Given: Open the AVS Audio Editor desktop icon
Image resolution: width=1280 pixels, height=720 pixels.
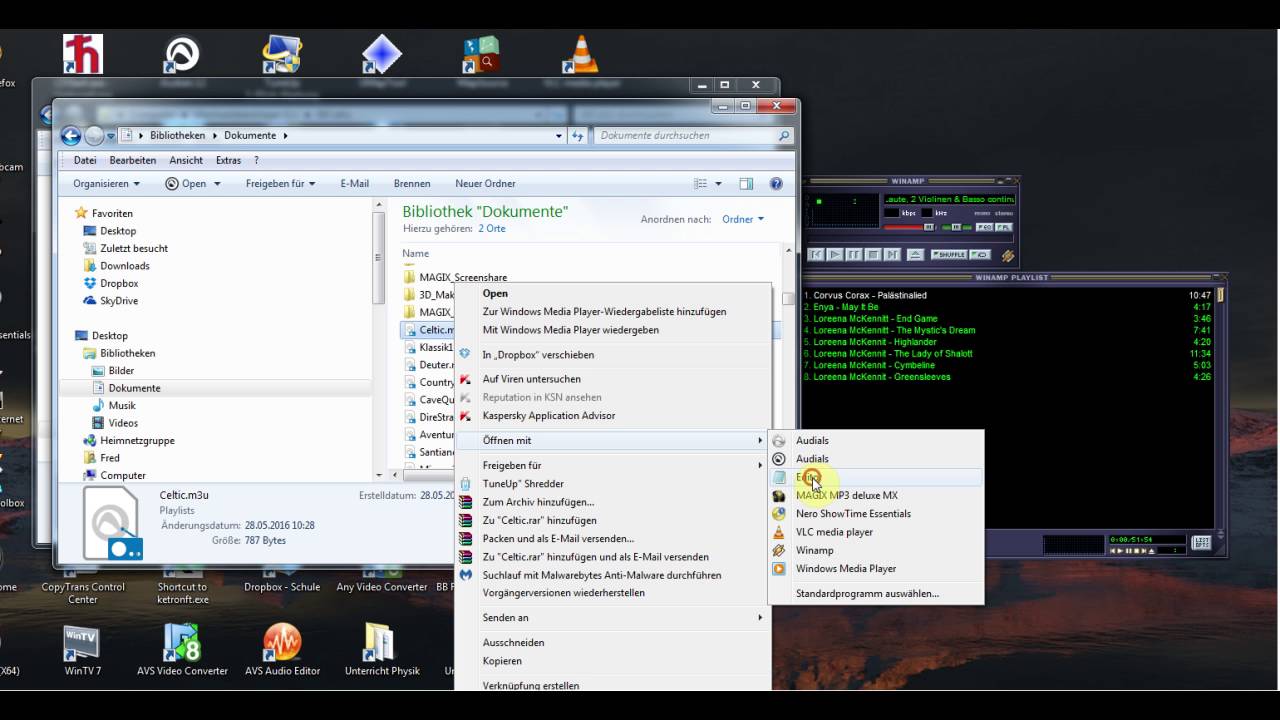Looking at the screenshot, I should coord(282,650).
